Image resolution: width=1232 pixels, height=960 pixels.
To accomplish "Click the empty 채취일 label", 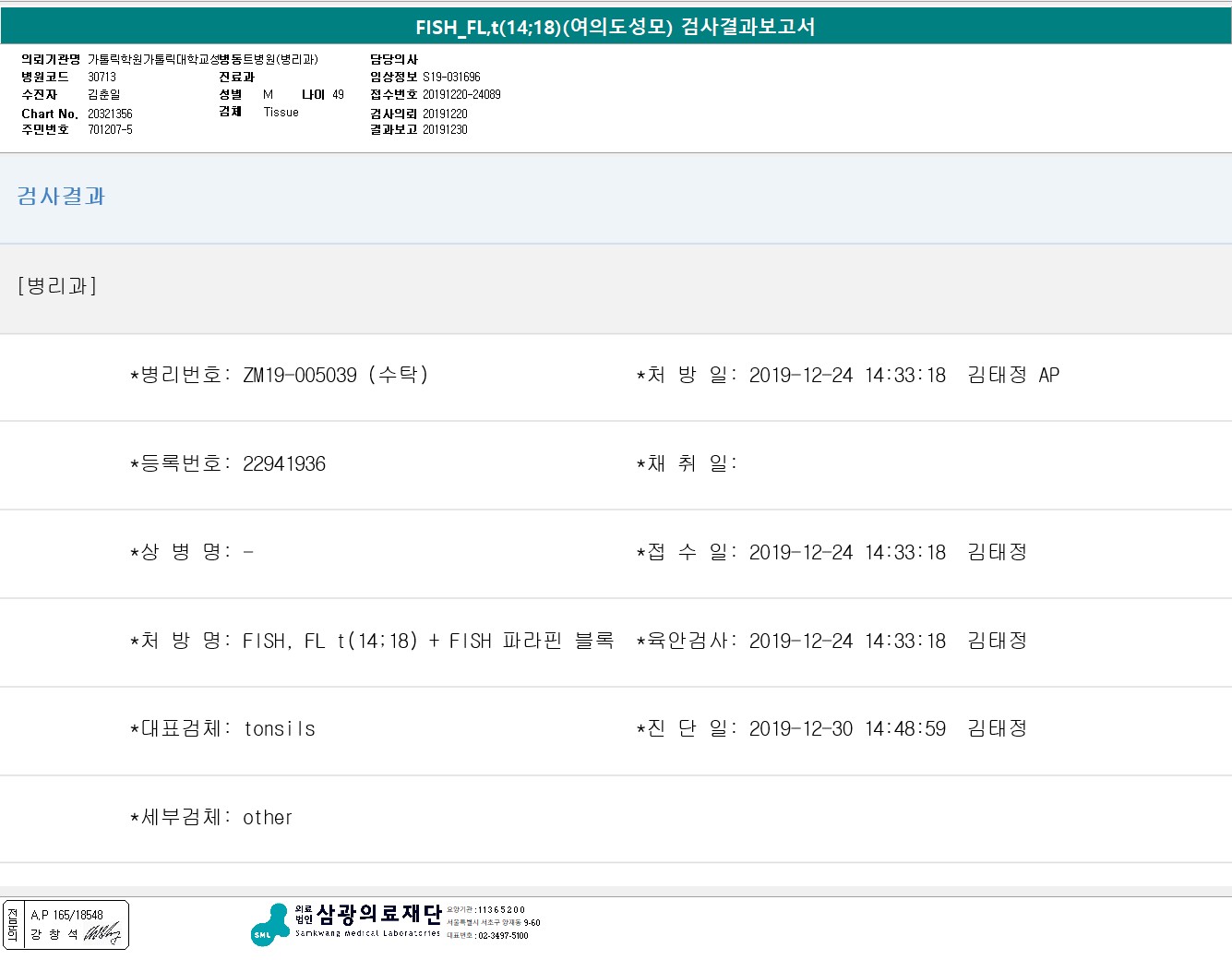I will [x=687, y=463].
